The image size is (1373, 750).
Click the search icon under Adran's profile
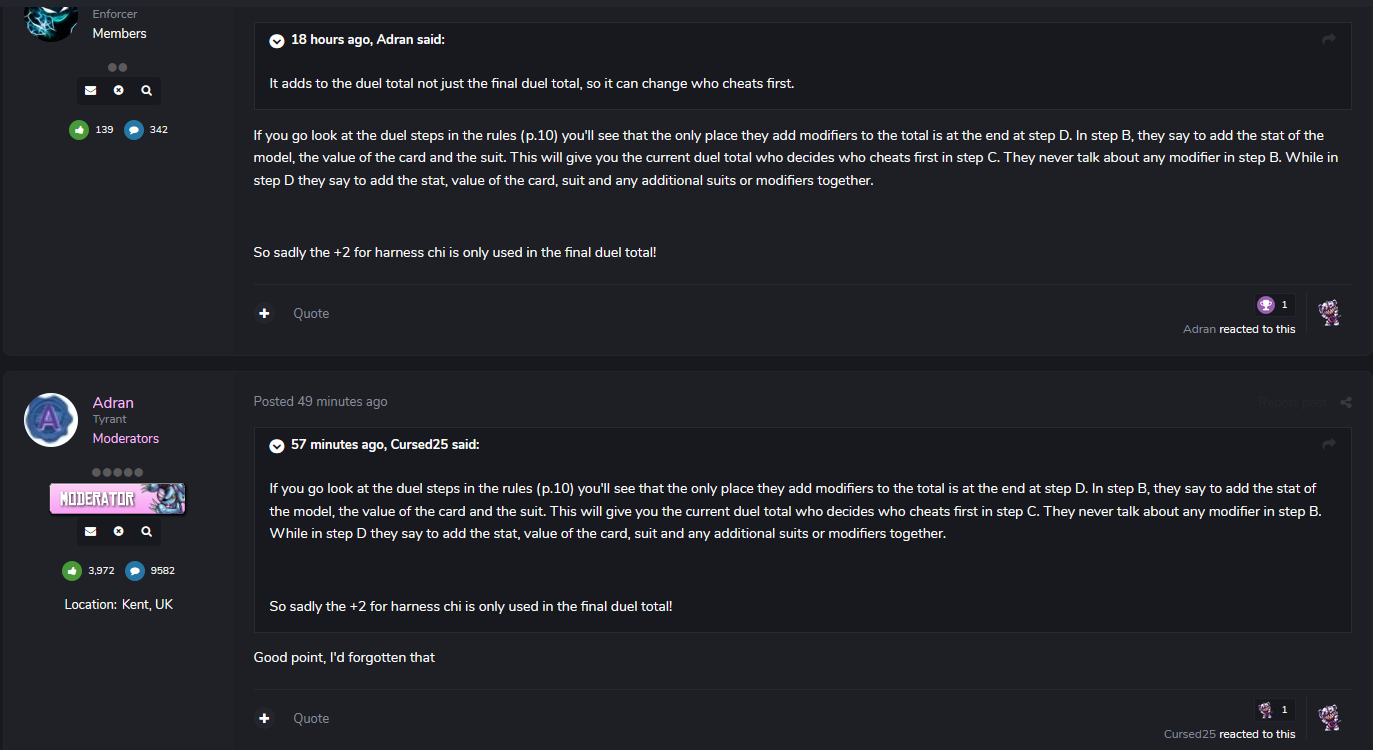(x=147, y=531)
